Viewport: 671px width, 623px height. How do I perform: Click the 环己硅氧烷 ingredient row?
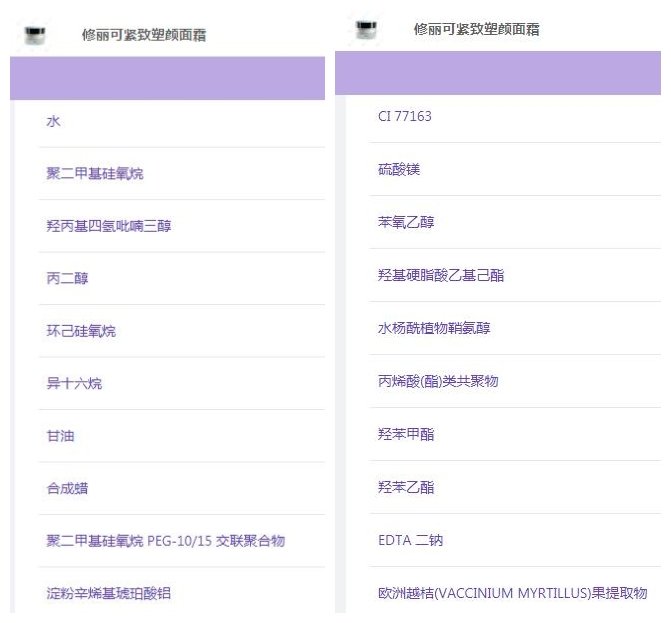[x=81, y=331]
